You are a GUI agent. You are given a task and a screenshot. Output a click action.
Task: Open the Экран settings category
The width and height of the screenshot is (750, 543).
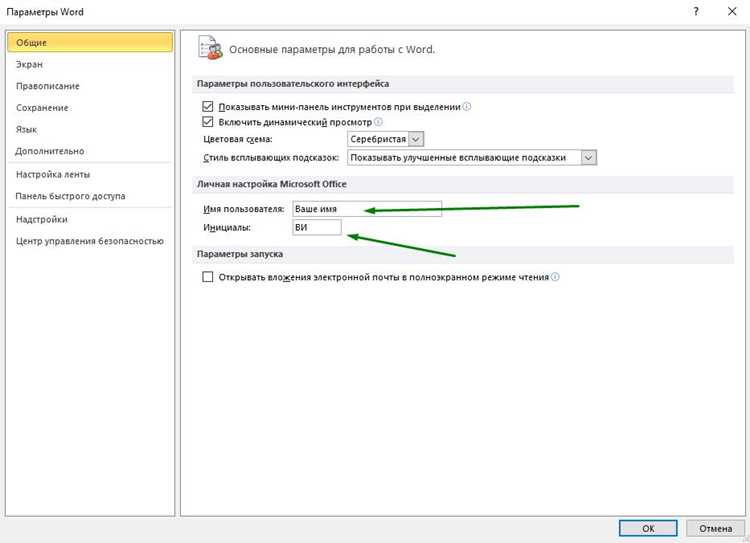(x=90, y=64)
